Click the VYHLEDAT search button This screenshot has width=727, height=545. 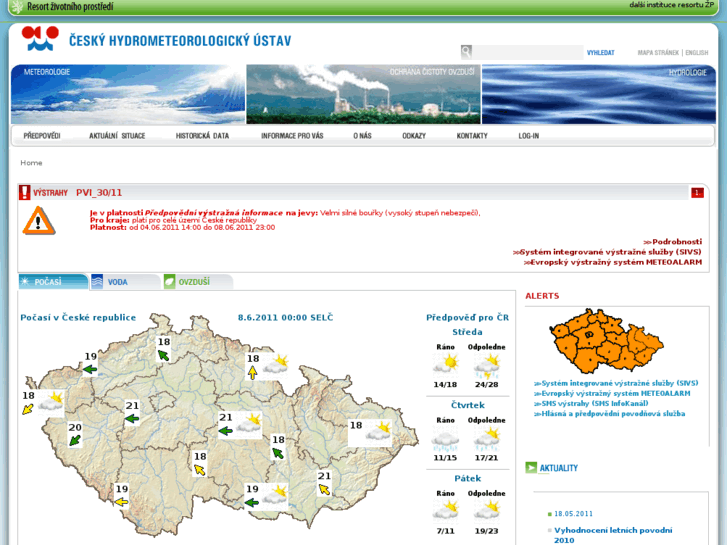(600, 53)
